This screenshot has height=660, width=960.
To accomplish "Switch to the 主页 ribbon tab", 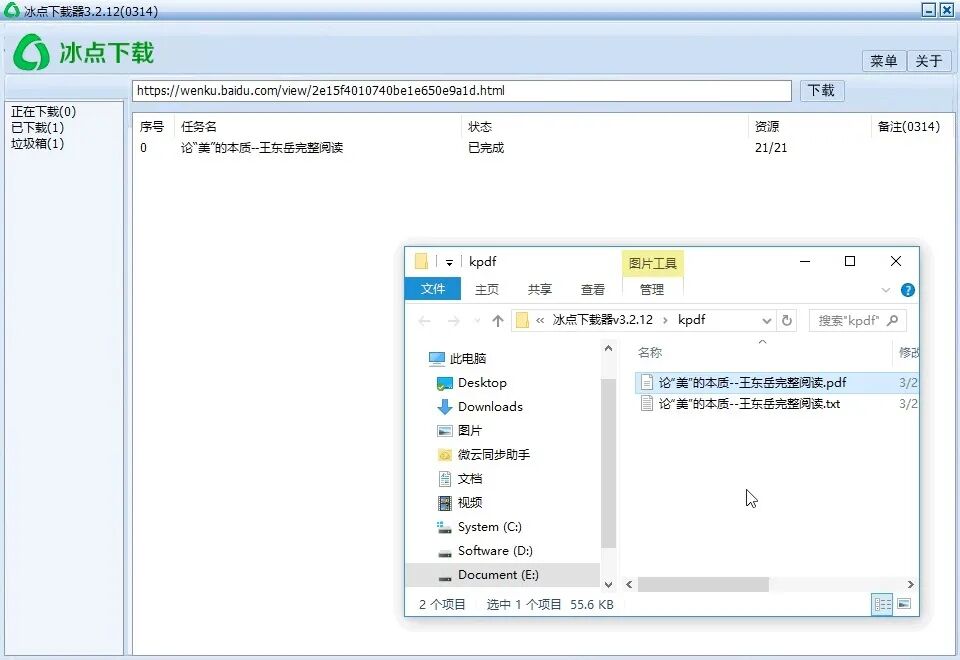I will [487, 289].
